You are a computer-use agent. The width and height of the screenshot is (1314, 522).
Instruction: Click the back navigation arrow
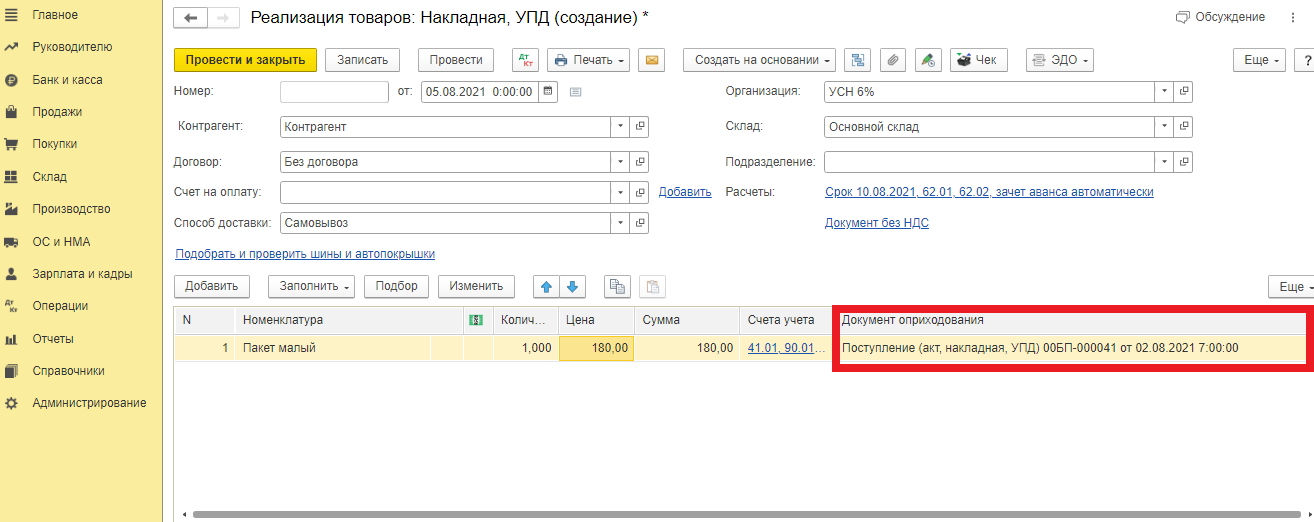tap(191, 18)
